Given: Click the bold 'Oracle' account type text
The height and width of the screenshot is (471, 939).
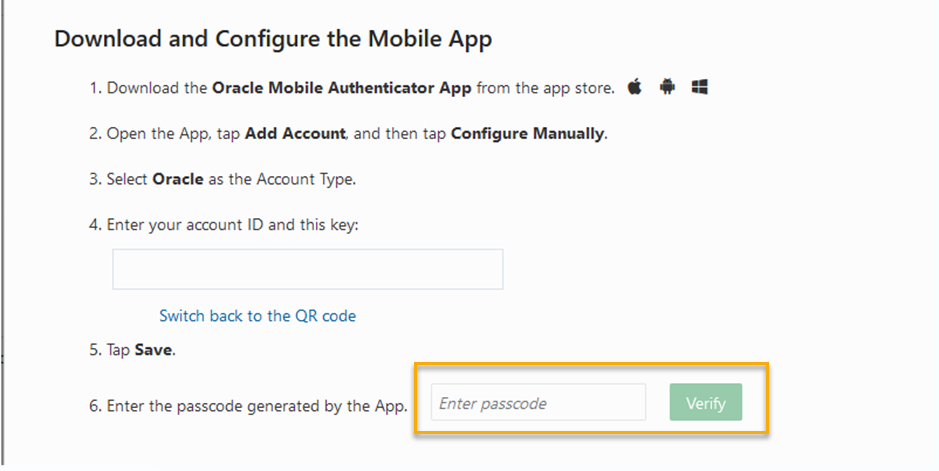Looking at the screenshot, I should [x=177, y=180].
